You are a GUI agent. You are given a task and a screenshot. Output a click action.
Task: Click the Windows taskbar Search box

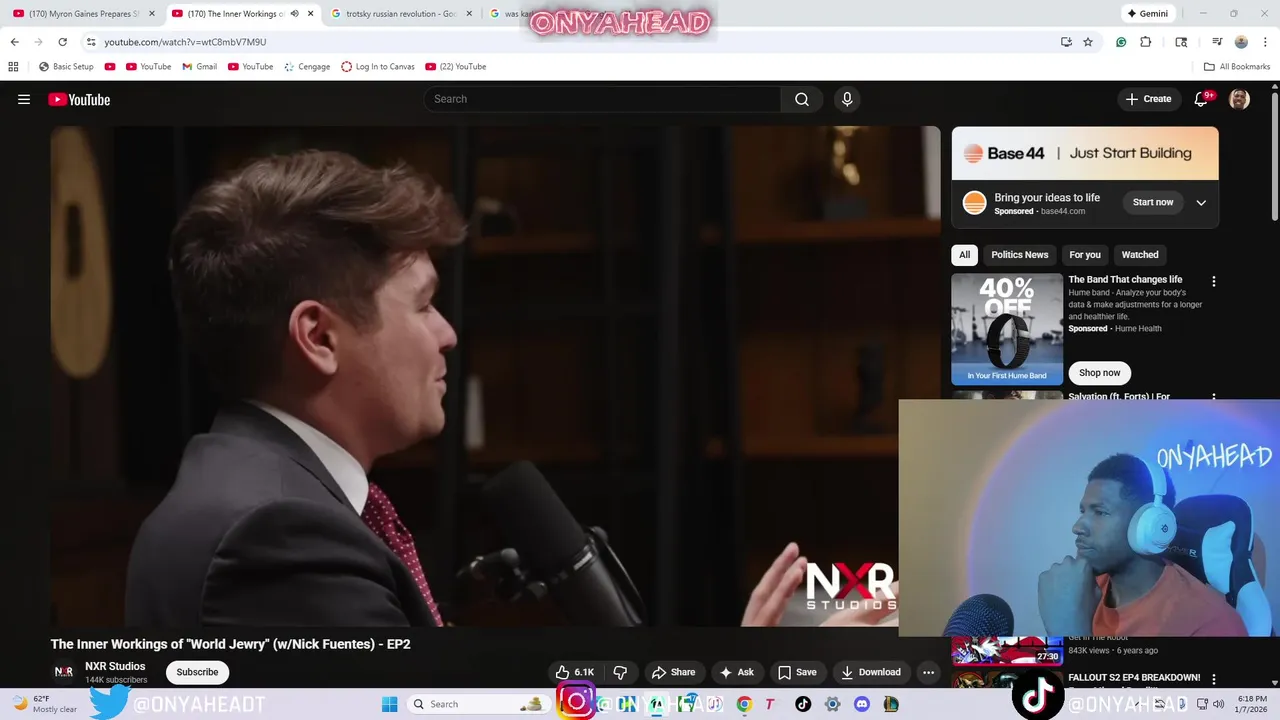click(x=477, y=704)
